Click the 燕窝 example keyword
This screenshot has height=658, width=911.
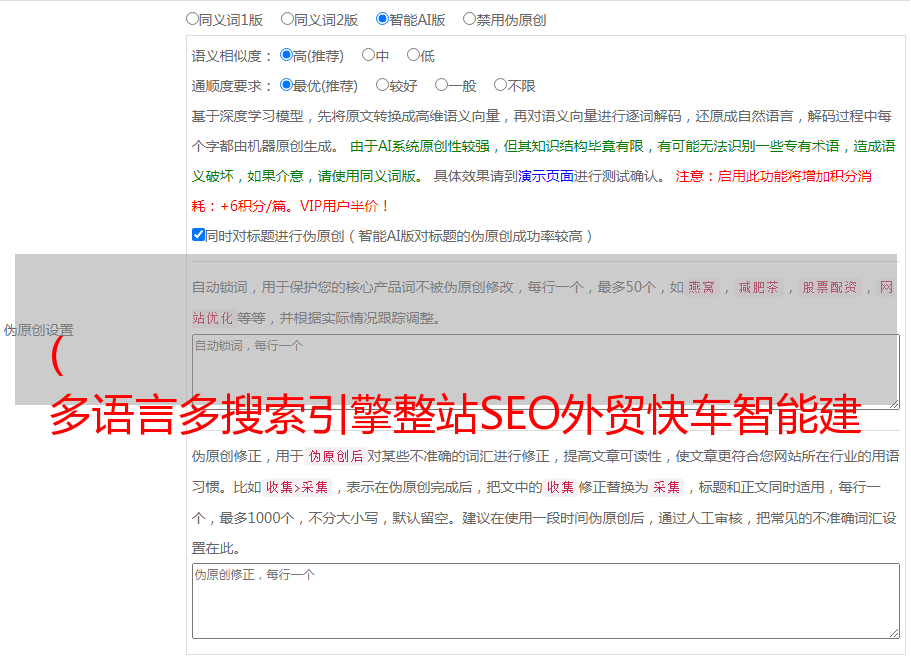point(701,287)
